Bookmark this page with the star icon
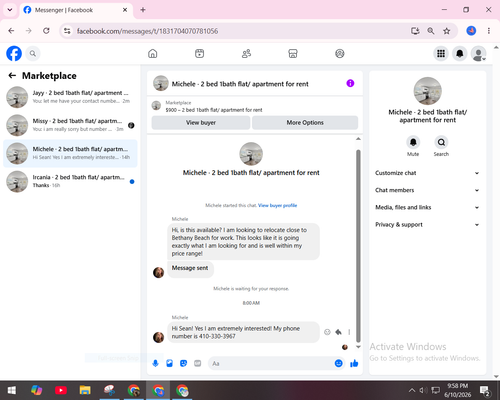 pos(447,31)
